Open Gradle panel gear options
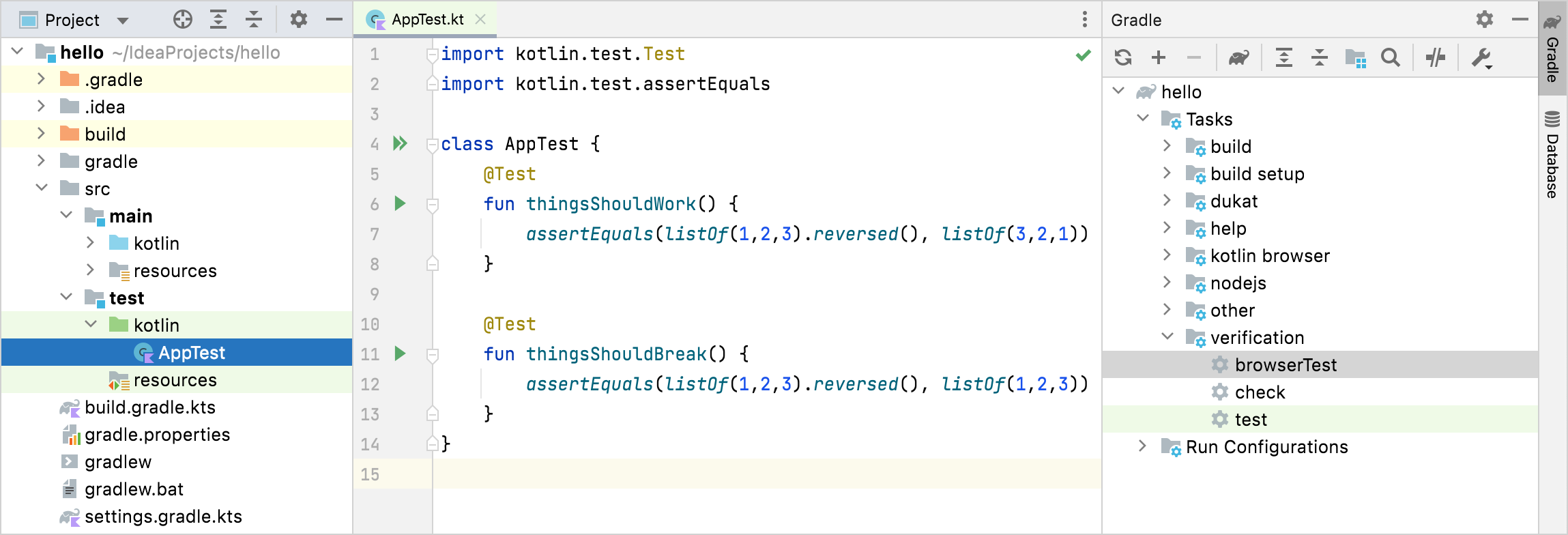 1485,20
